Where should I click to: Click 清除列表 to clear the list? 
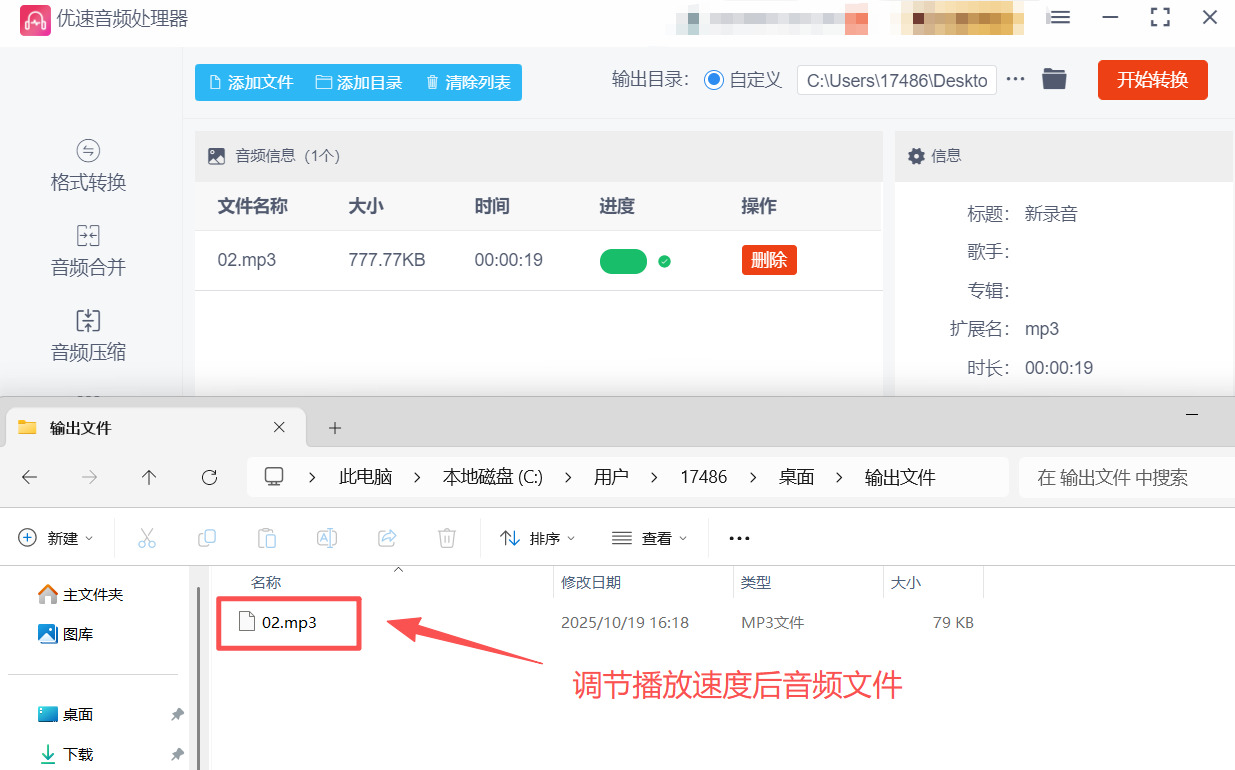pyautogui.click(x=467, y=82)
